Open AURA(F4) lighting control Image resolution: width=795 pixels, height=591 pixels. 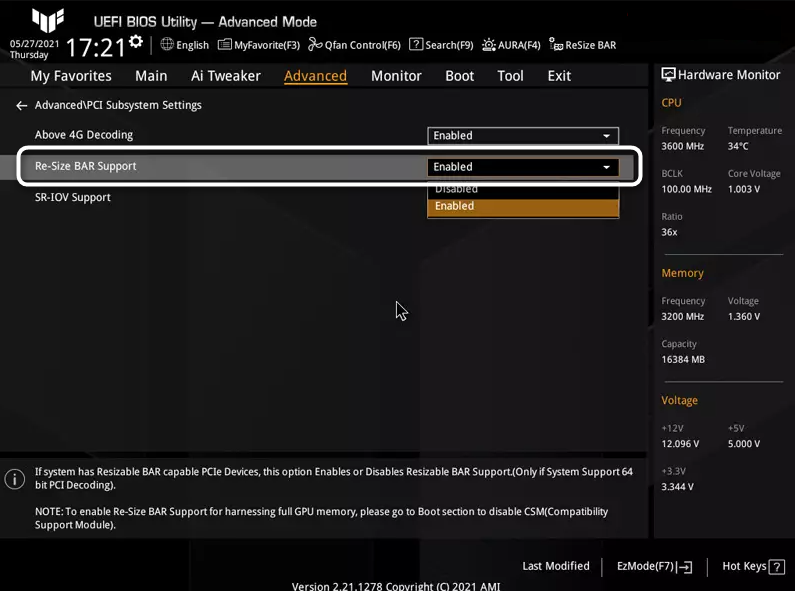point(511,45)
